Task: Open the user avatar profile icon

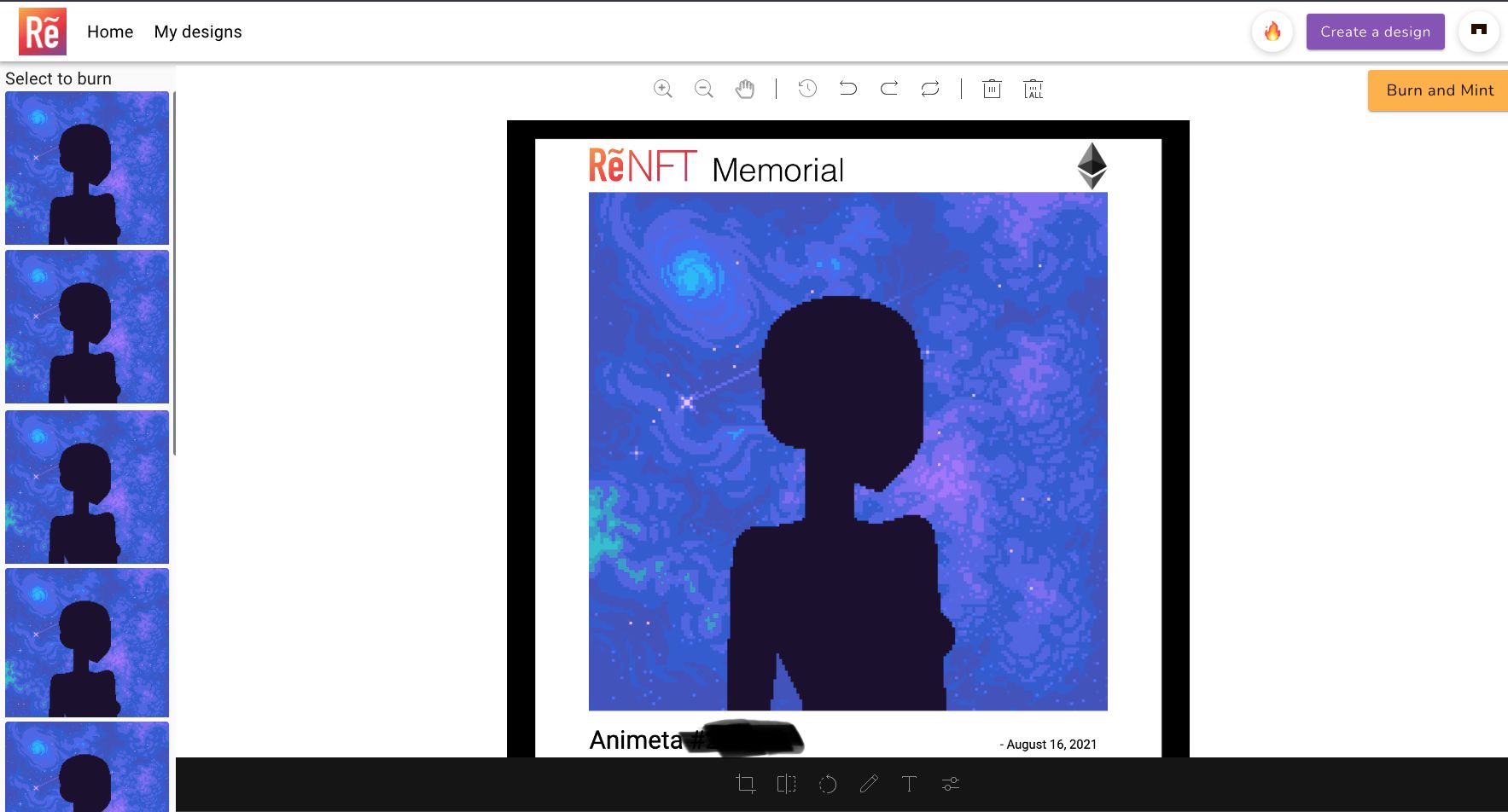Action: click(1479, 31)
